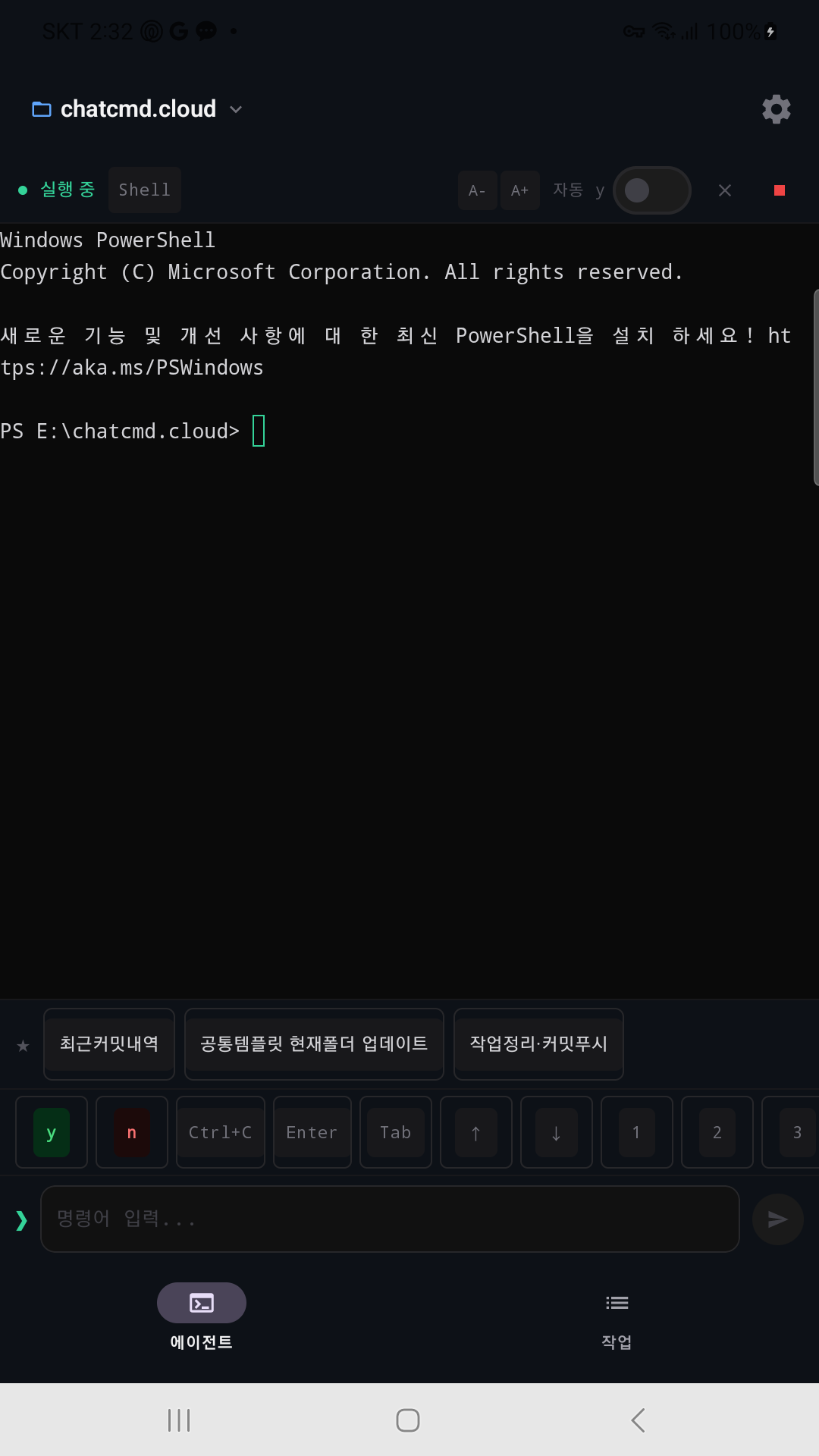The width and height of the screenshot is (819, 1456).
Task: Expand the chatcmd.cloud folder dropdown
Action: [x=236, y=109]
